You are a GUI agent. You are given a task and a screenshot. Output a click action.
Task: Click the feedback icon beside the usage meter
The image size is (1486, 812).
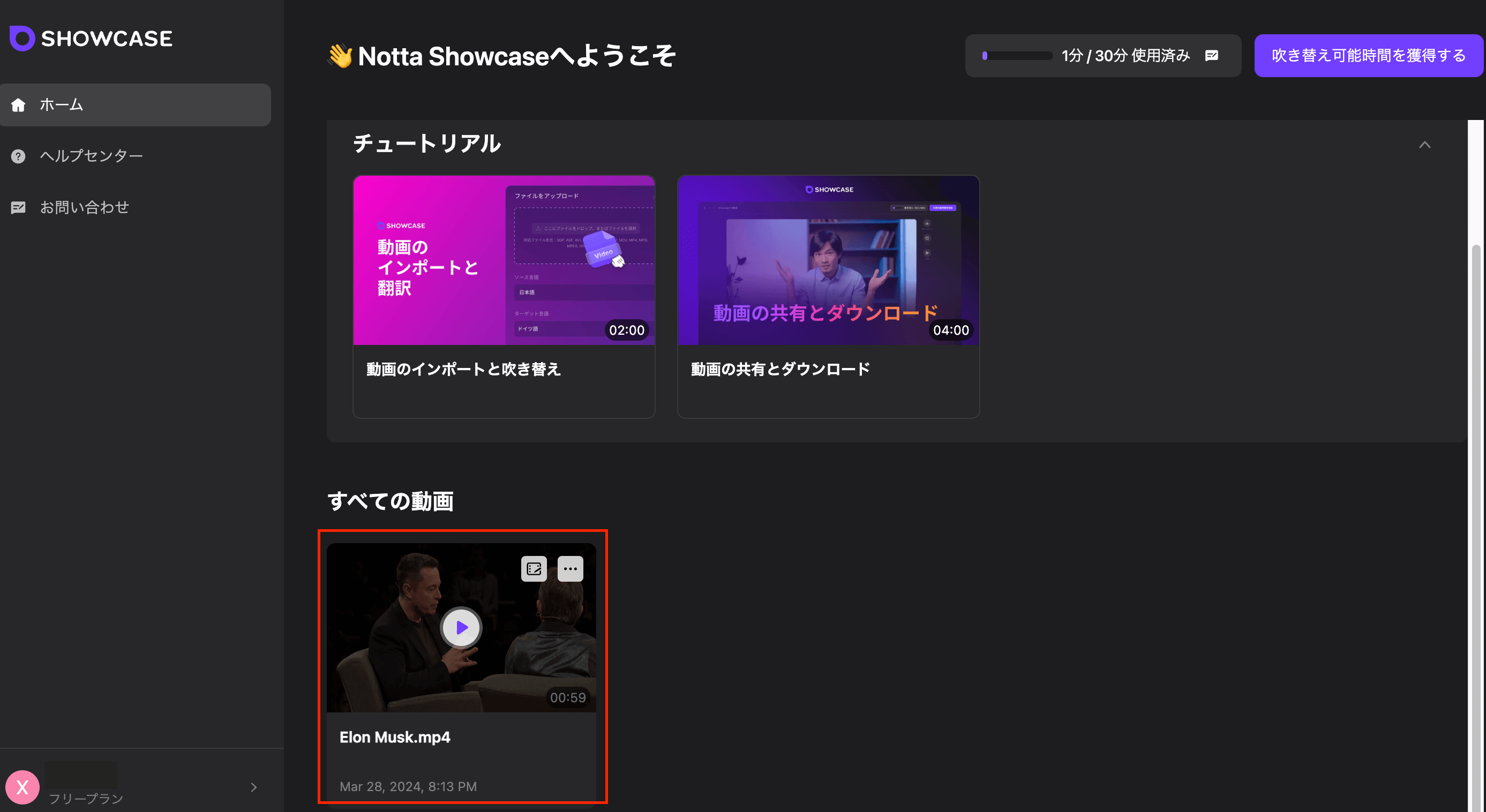coord(1212,55)
